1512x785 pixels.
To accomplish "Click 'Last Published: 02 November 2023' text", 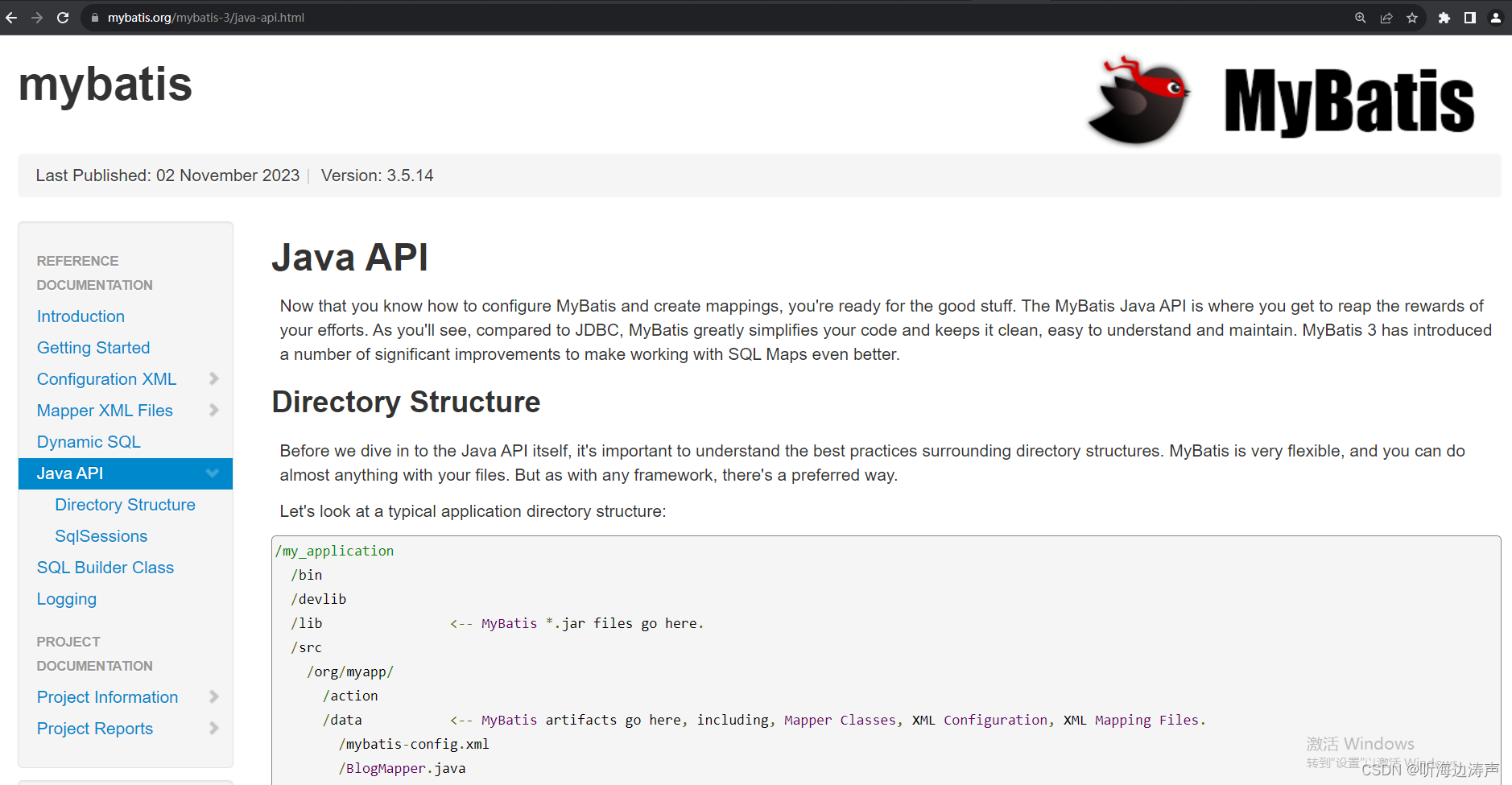I will 167,176.
